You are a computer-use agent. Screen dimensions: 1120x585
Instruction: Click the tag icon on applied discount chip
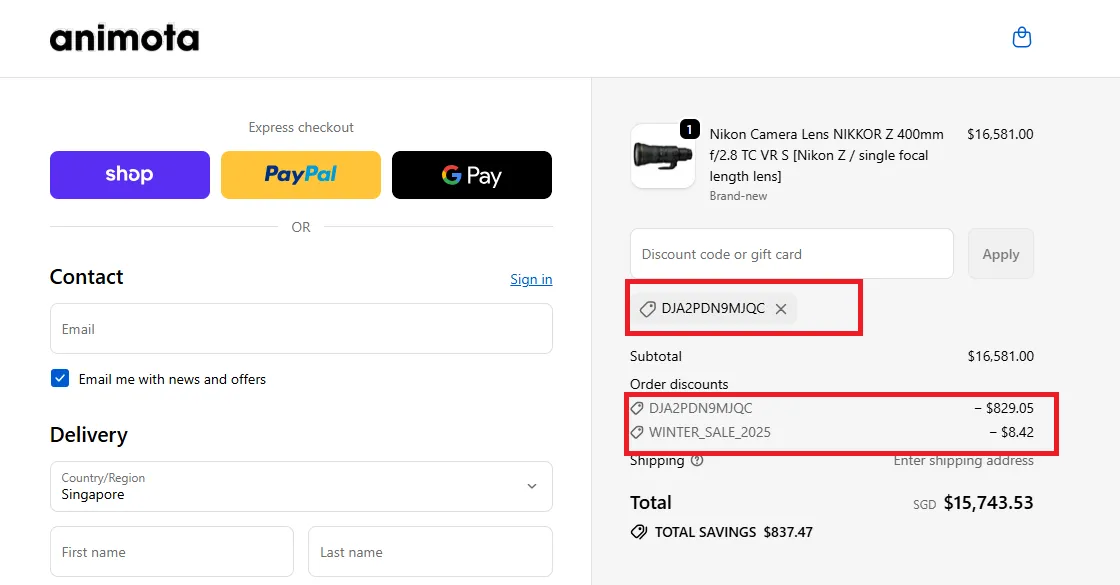[648, 309]
